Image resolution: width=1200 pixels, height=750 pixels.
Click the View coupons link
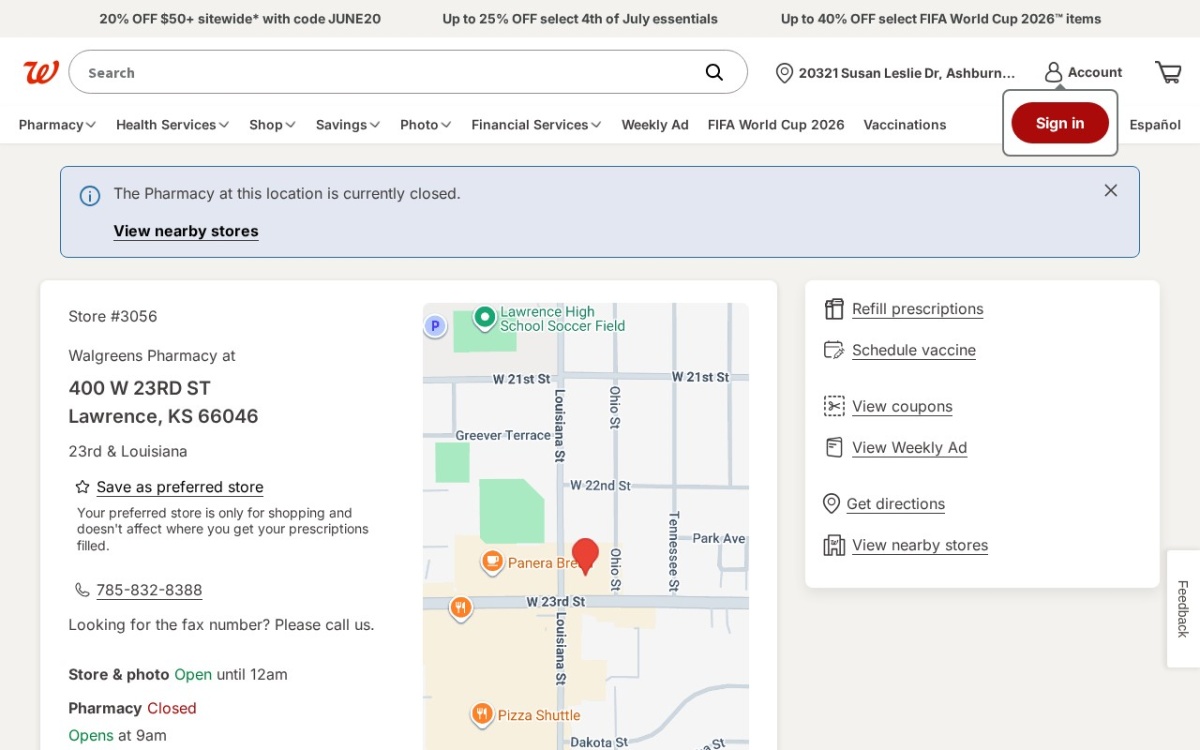[x=902, y=406]
